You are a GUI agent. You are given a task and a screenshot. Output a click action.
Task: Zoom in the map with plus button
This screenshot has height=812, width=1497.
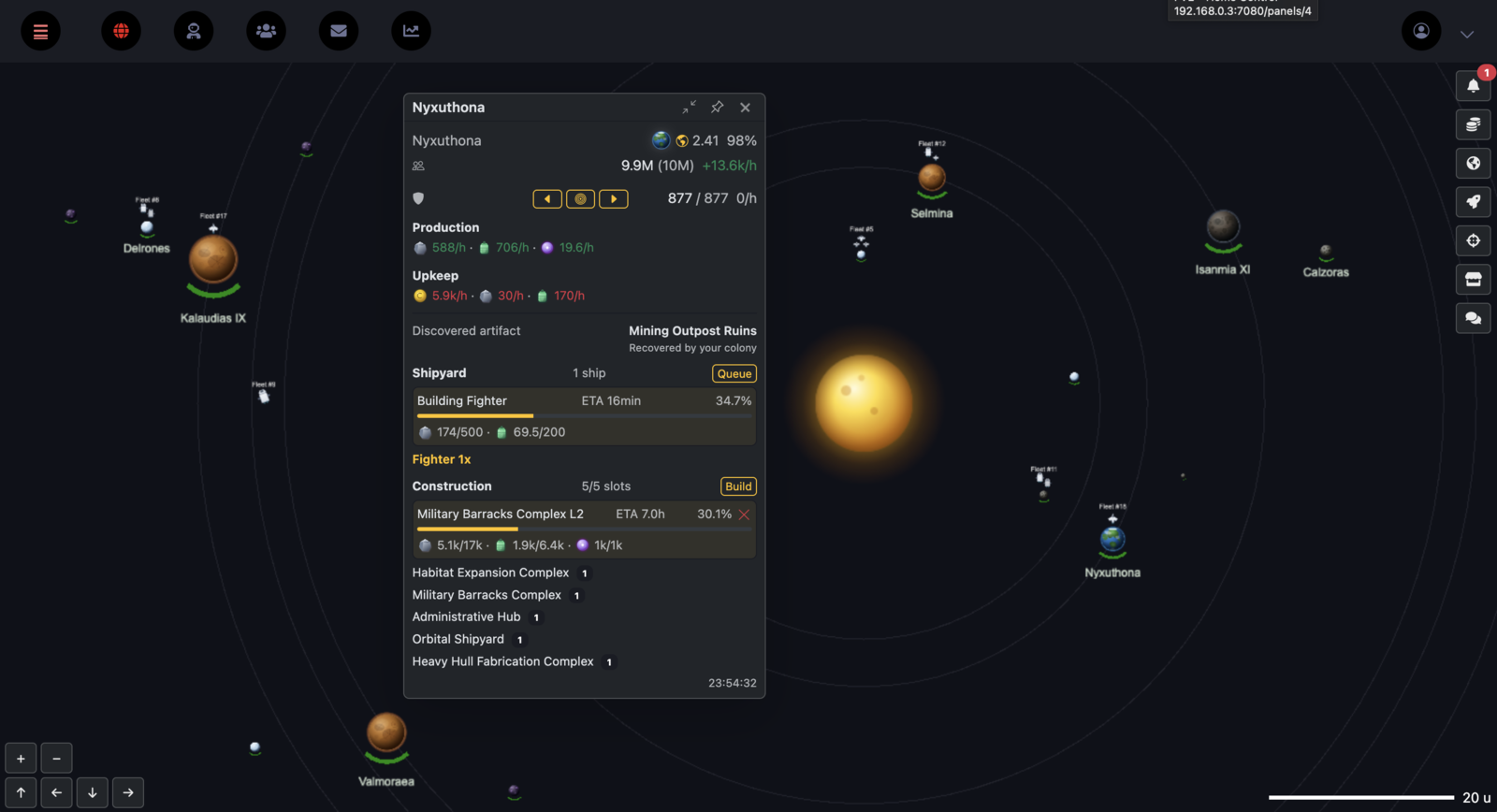pos(21,758)
